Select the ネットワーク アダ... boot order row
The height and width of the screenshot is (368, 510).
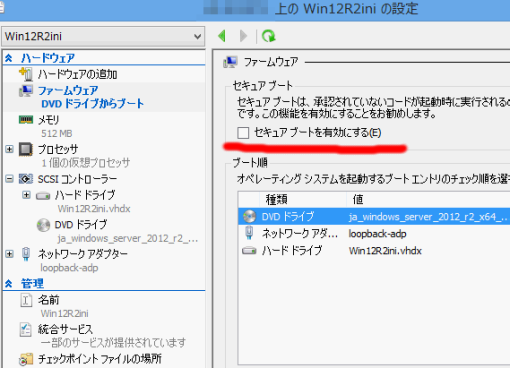tap(374, 234)
